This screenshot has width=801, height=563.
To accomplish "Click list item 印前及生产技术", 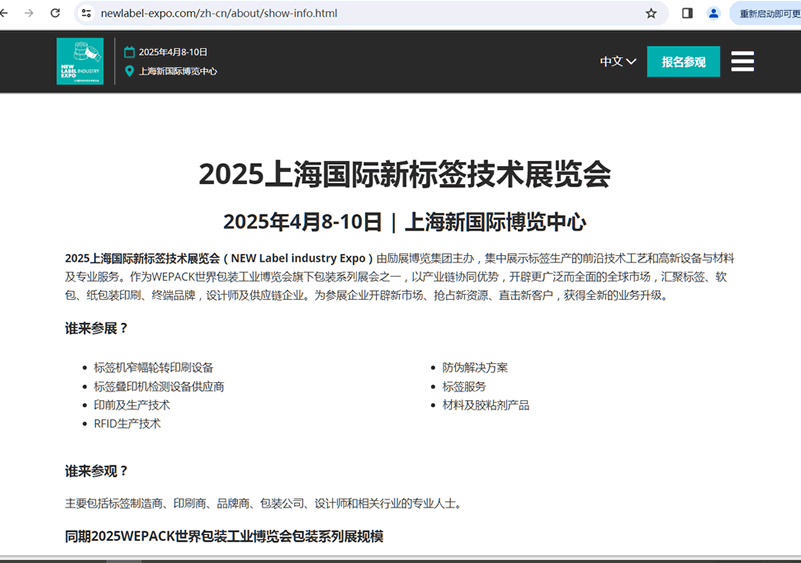I will coord(132,405).
